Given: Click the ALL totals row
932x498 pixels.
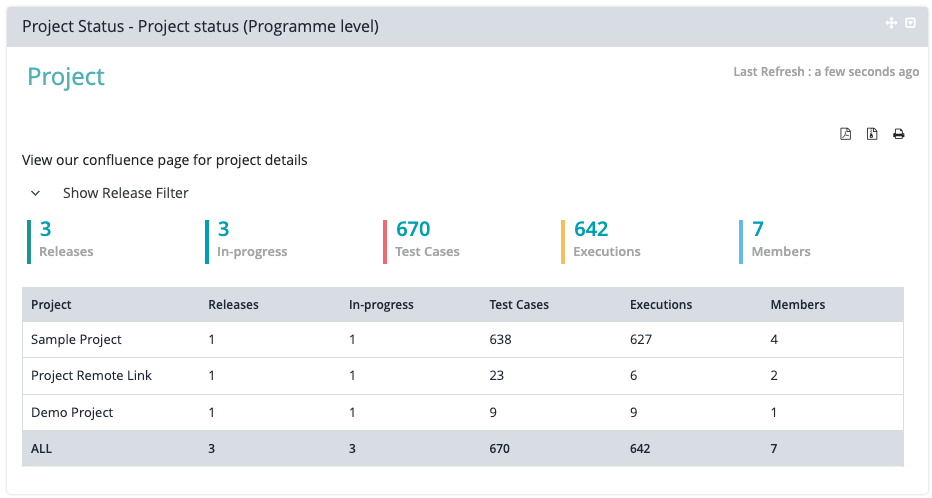Looking at the screenshot, I should [41, 449].
